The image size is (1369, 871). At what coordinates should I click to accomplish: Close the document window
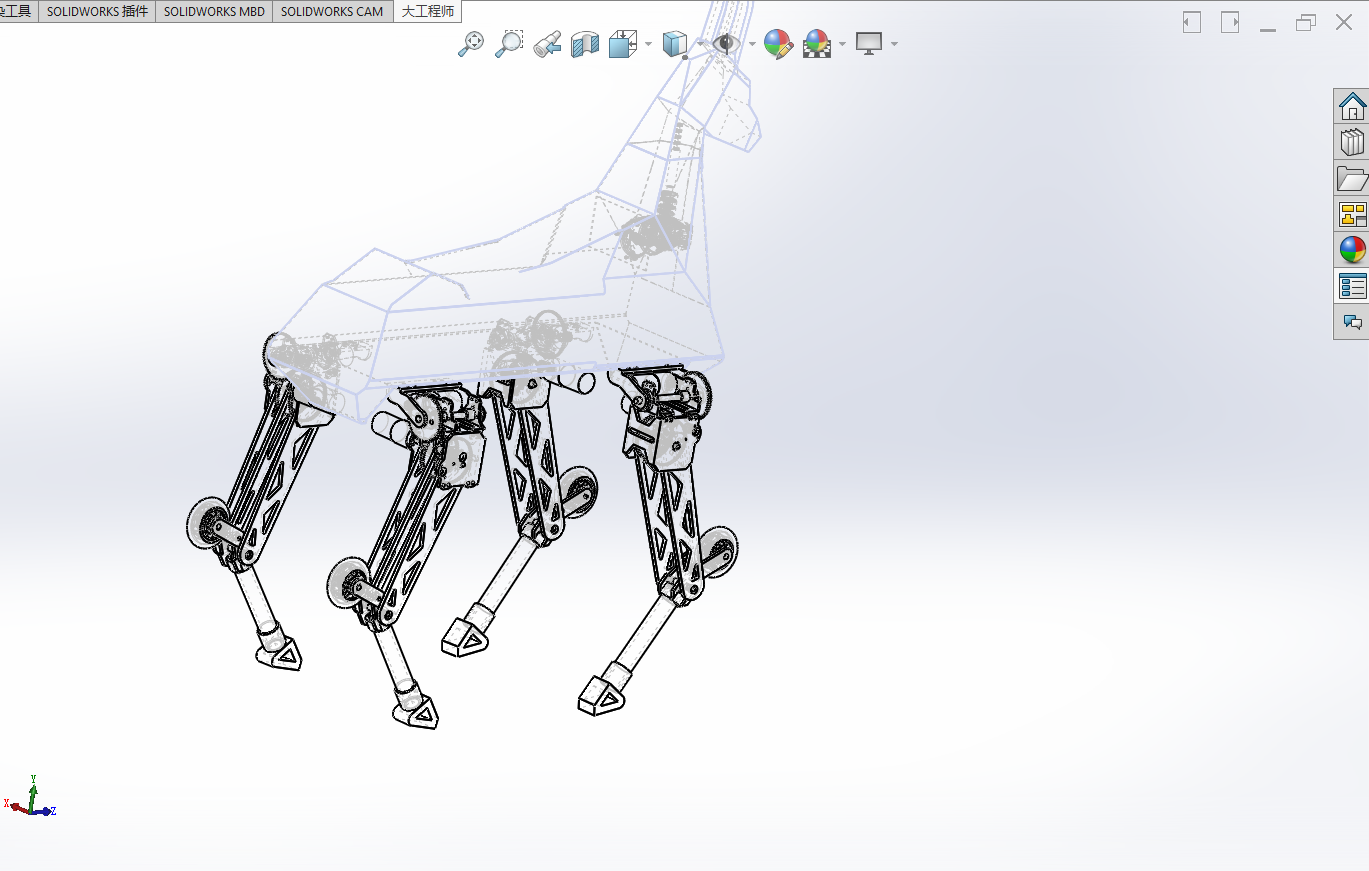(x=1344, y=22)
